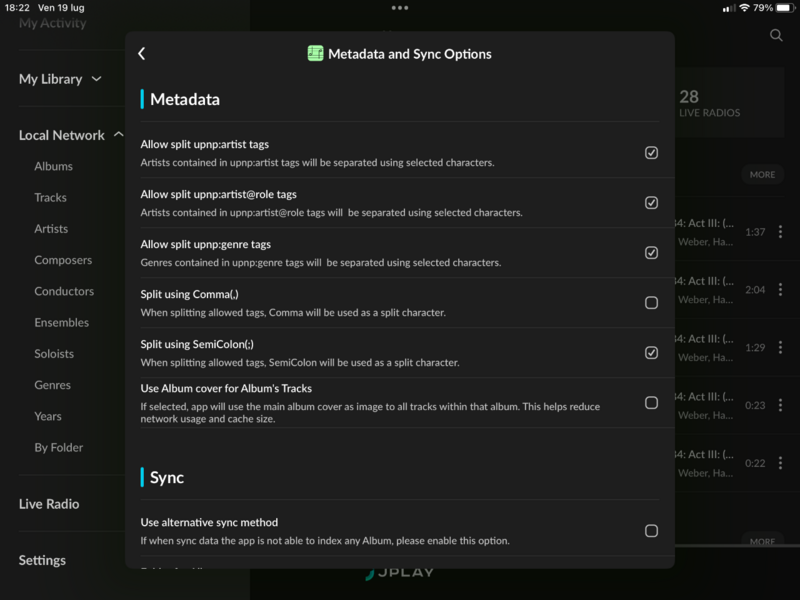Uncheck Allow split upnp:artist tags

coord(651,153)
